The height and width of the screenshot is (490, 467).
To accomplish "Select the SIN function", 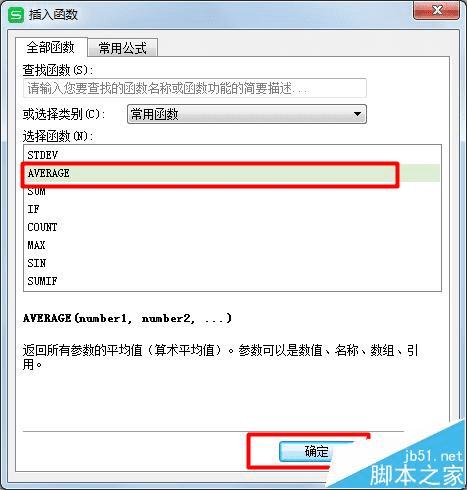I will pos(232,263).
